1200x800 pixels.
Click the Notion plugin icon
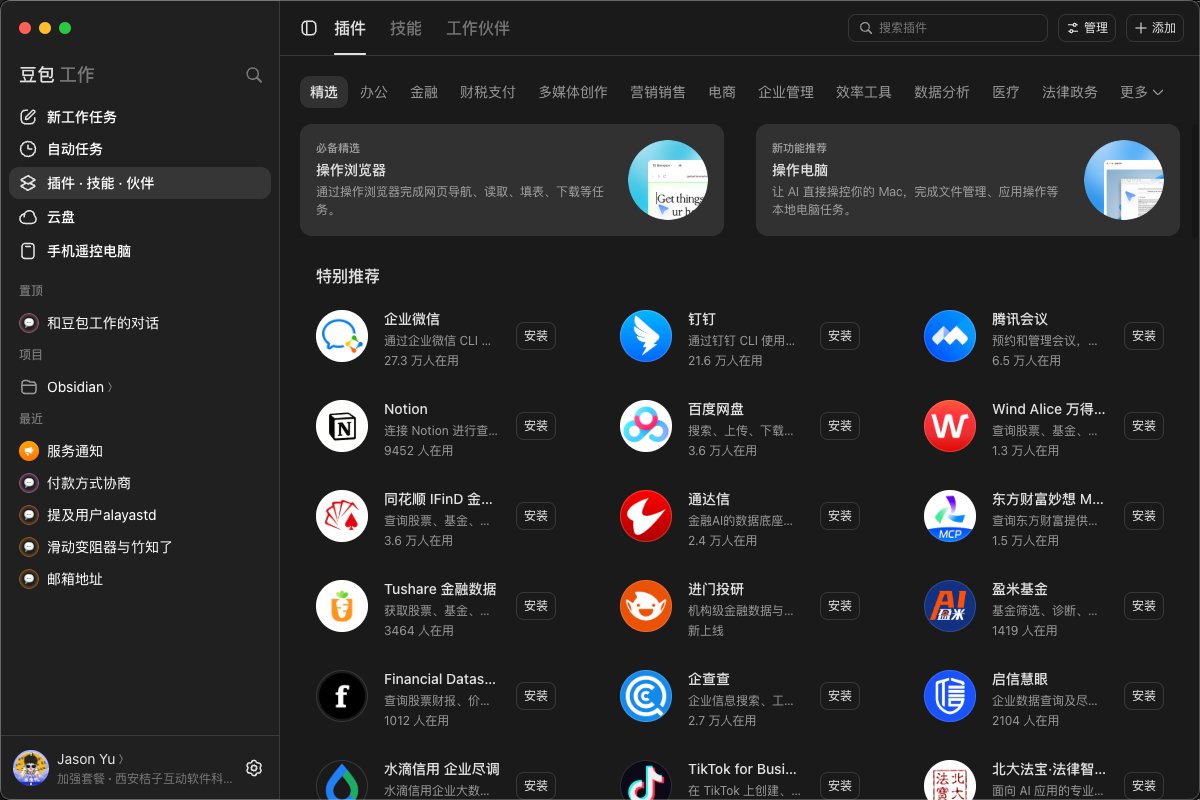(x=342, y=426)
